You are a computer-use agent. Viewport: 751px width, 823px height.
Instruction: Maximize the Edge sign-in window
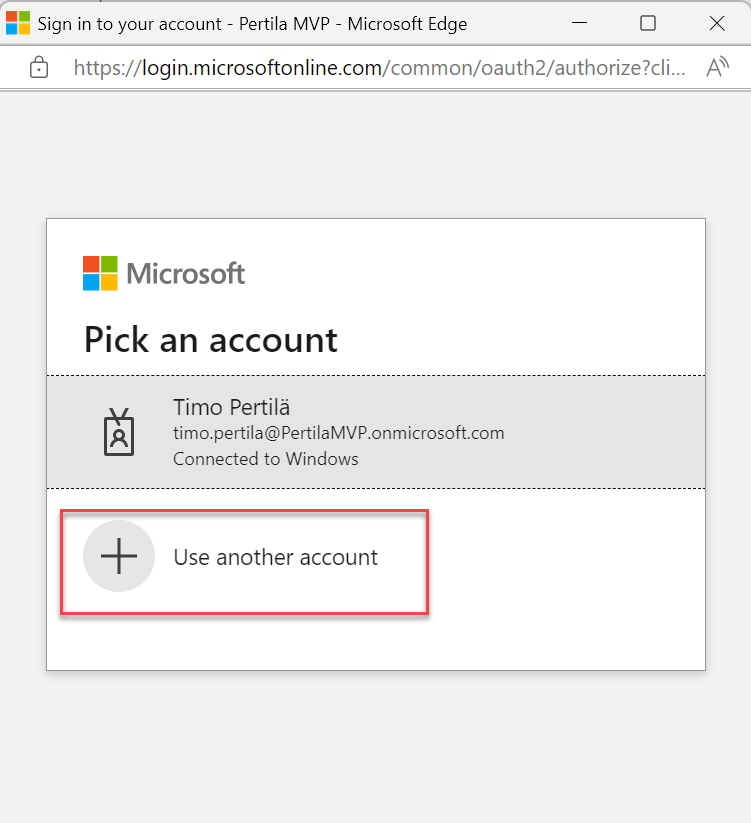[647, 23]
